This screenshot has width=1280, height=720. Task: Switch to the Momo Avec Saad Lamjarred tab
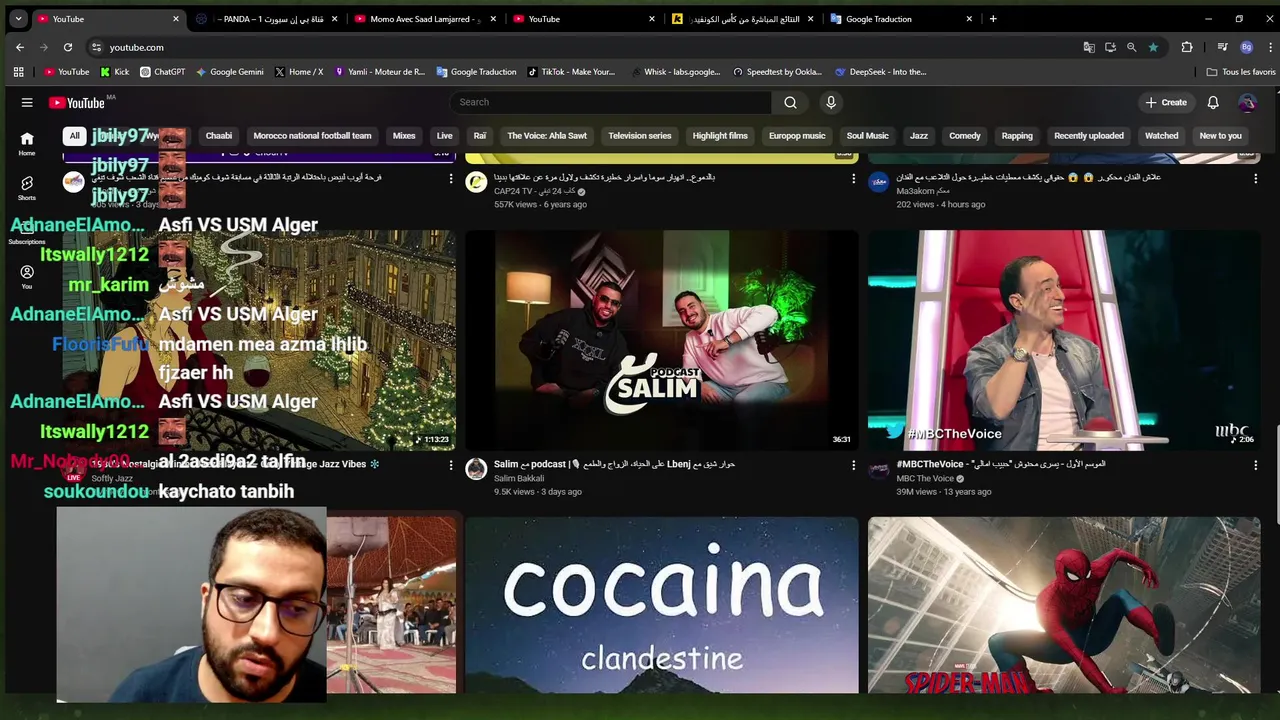425,18
